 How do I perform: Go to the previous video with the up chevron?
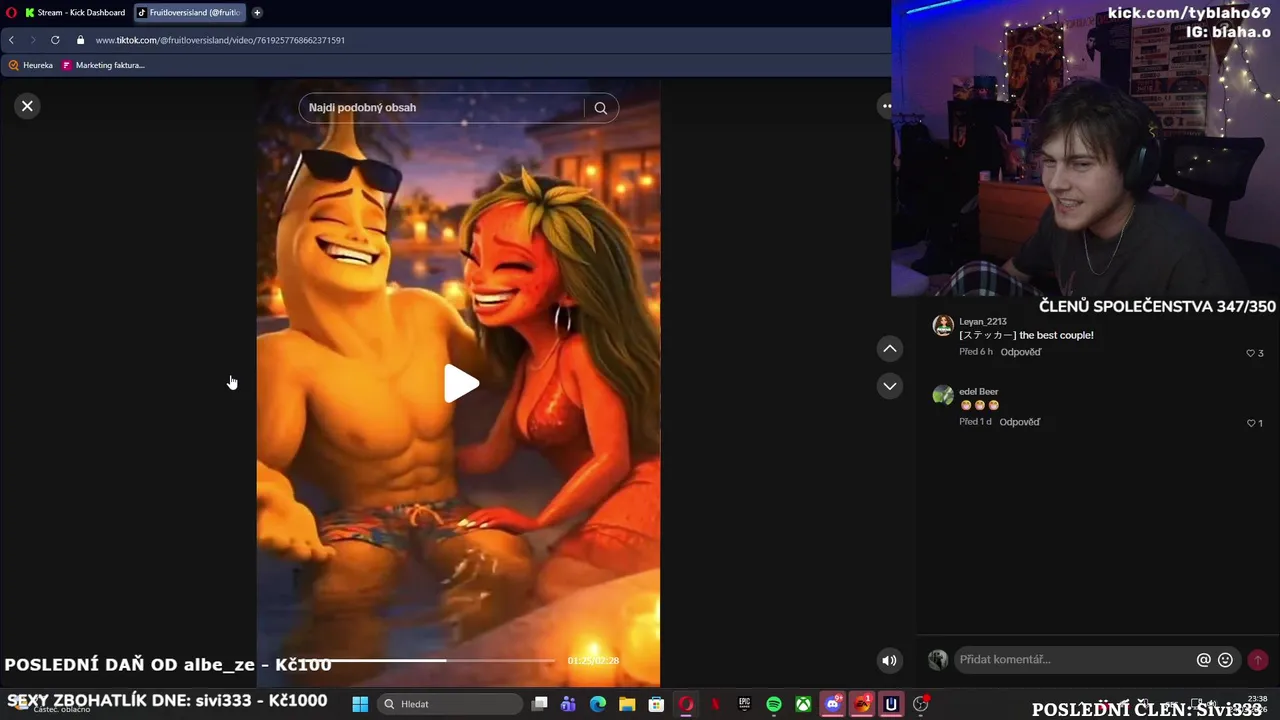pyautogui.click(x=889, y=349)
